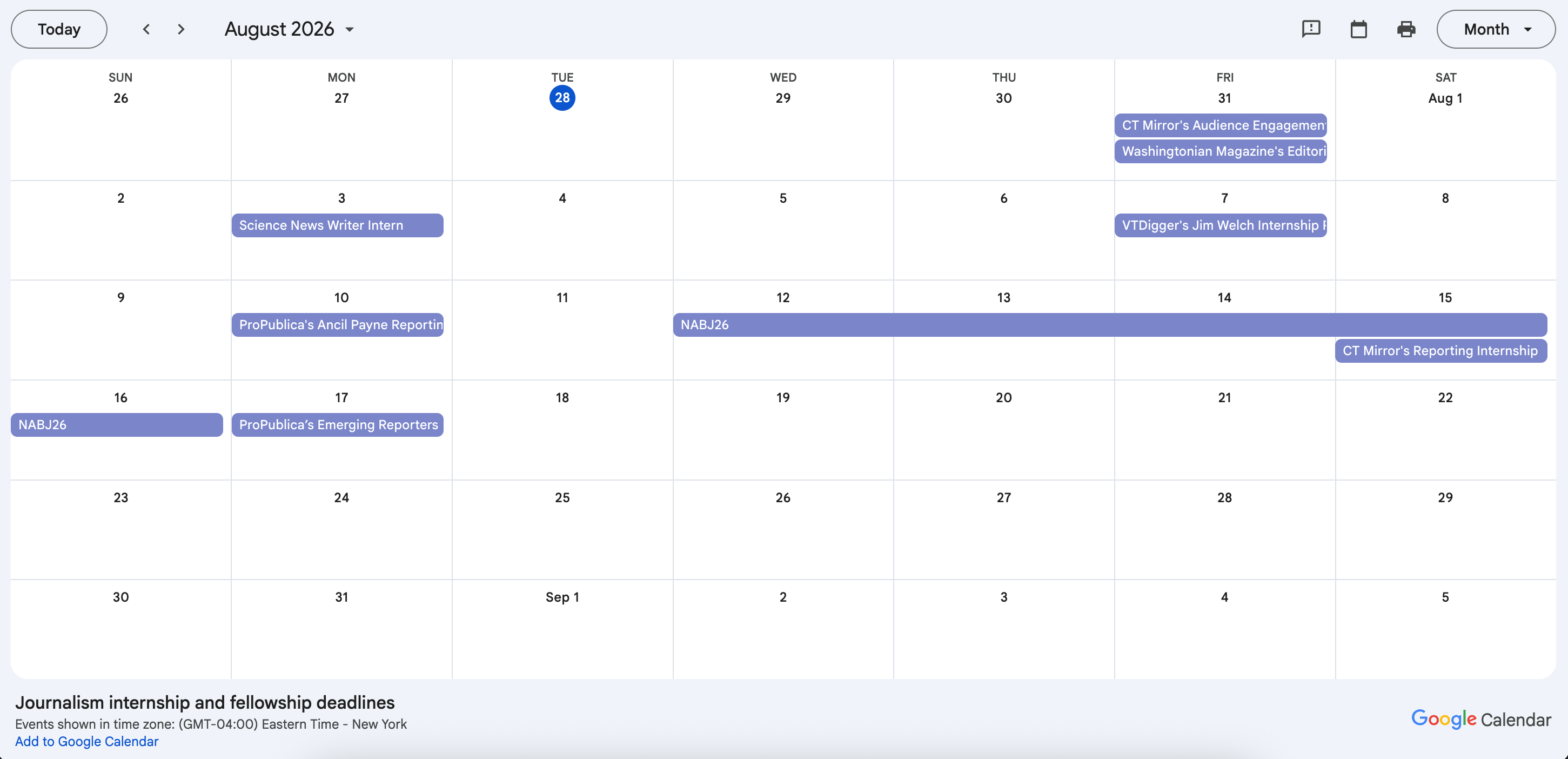Select date 17 above Emerging Reporters event
This screenshot has width=1568, height=759.
pyautogui.click(x=341, y=397)
